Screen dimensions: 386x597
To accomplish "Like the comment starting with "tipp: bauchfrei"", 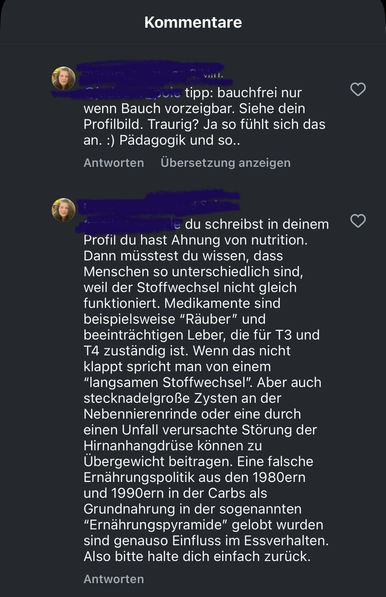I will pyautogui.click(x=358, y=89).
